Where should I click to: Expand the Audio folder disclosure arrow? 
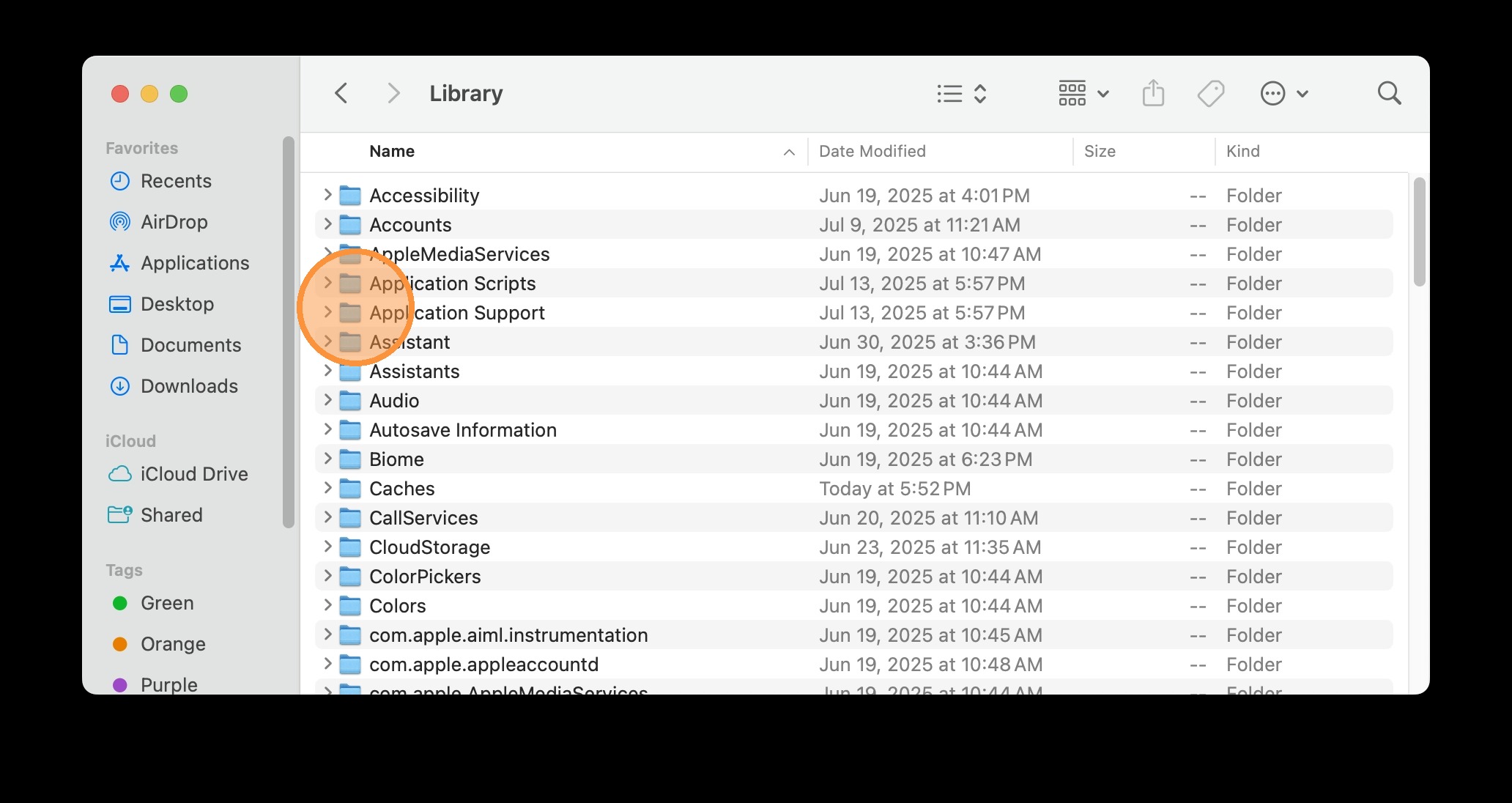[x=327, y=400]
